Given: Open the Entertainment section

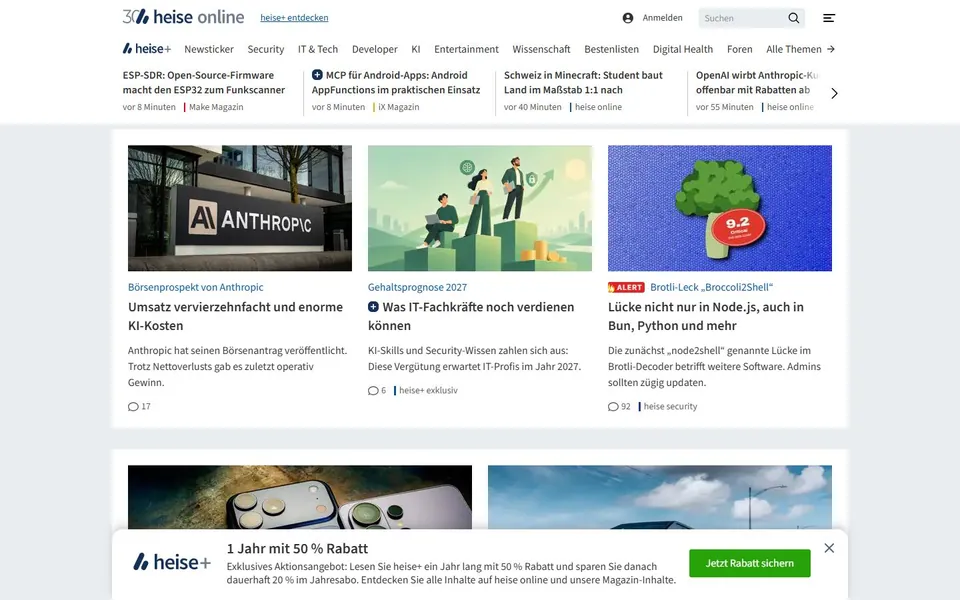Looking at the screenshot, I should 467,49.
